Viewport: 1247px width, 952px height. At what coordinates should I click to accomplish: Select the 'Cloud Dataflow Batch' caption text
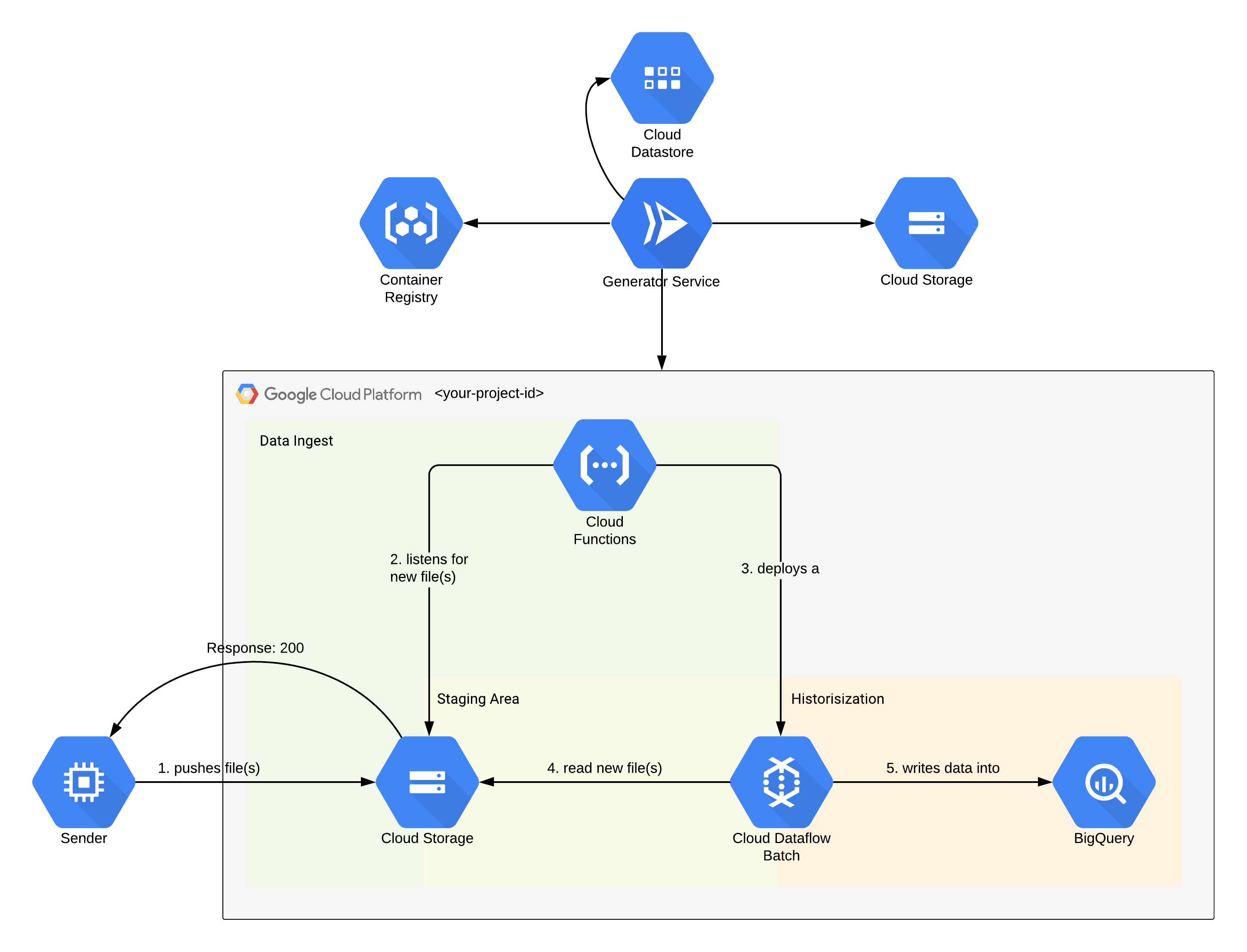click(781, 847)
